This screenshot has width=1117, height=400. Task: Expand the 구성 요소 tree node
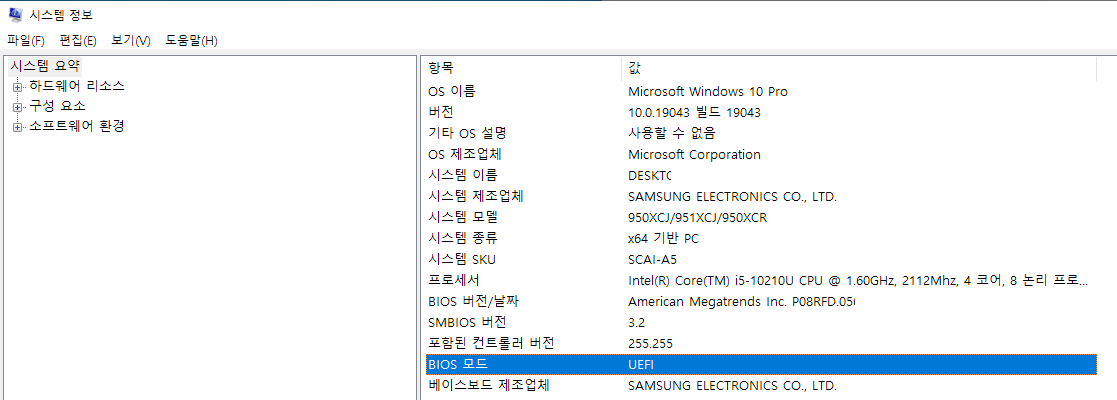coord(17,107)
